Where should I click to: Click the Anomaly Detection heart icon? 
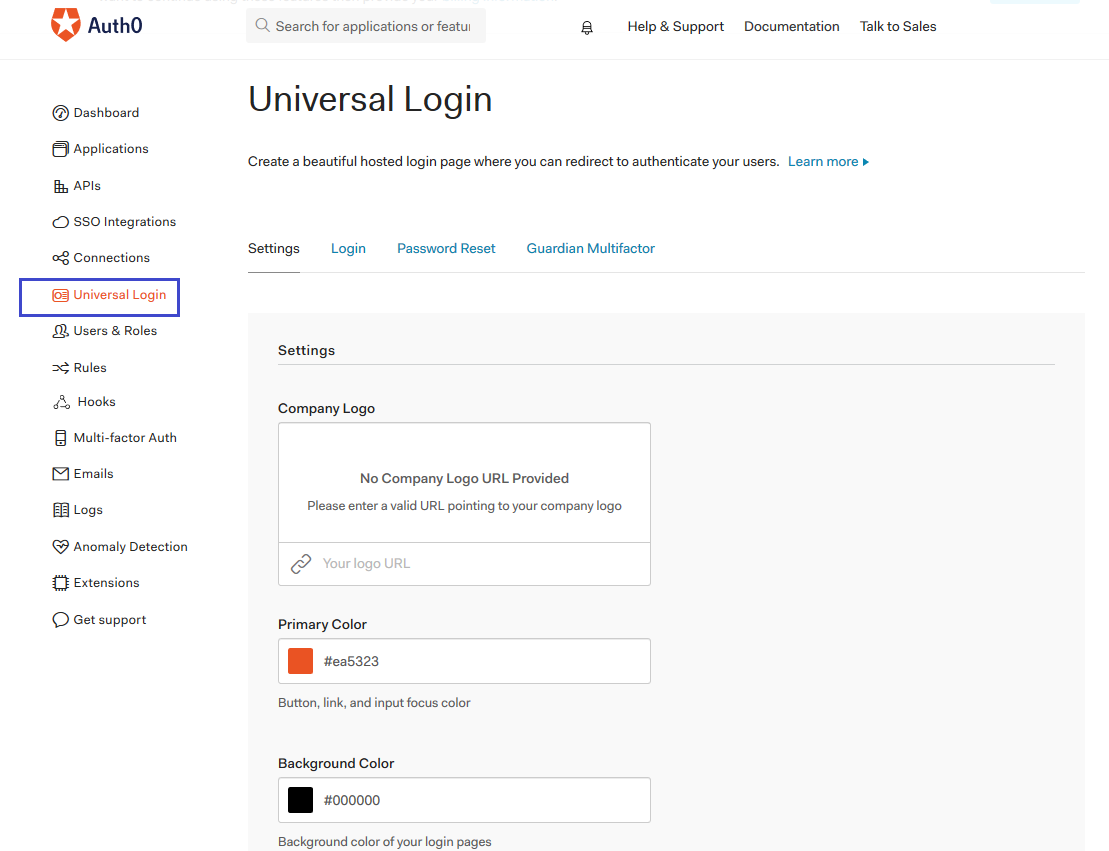pos(61,547)
